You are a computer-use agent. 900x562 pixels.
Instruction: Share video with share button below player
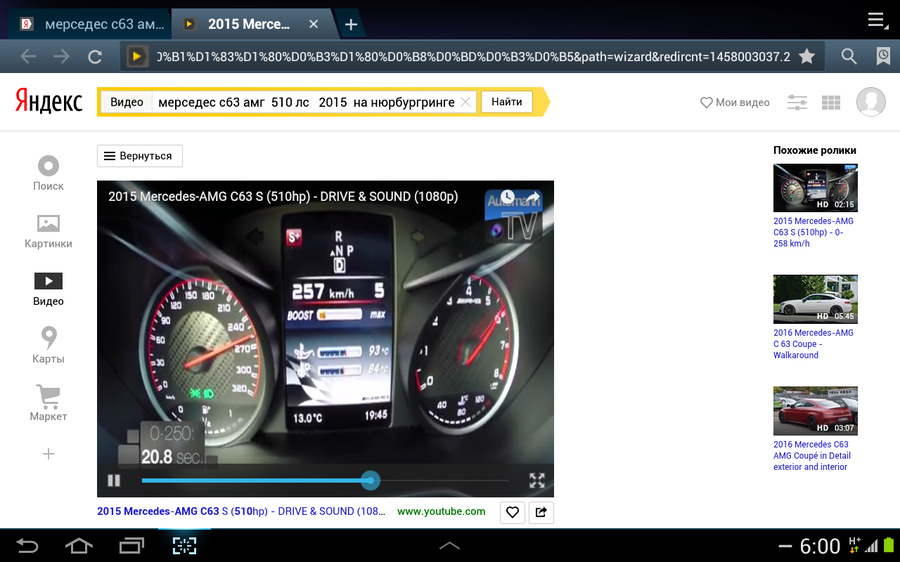point(541,512)
